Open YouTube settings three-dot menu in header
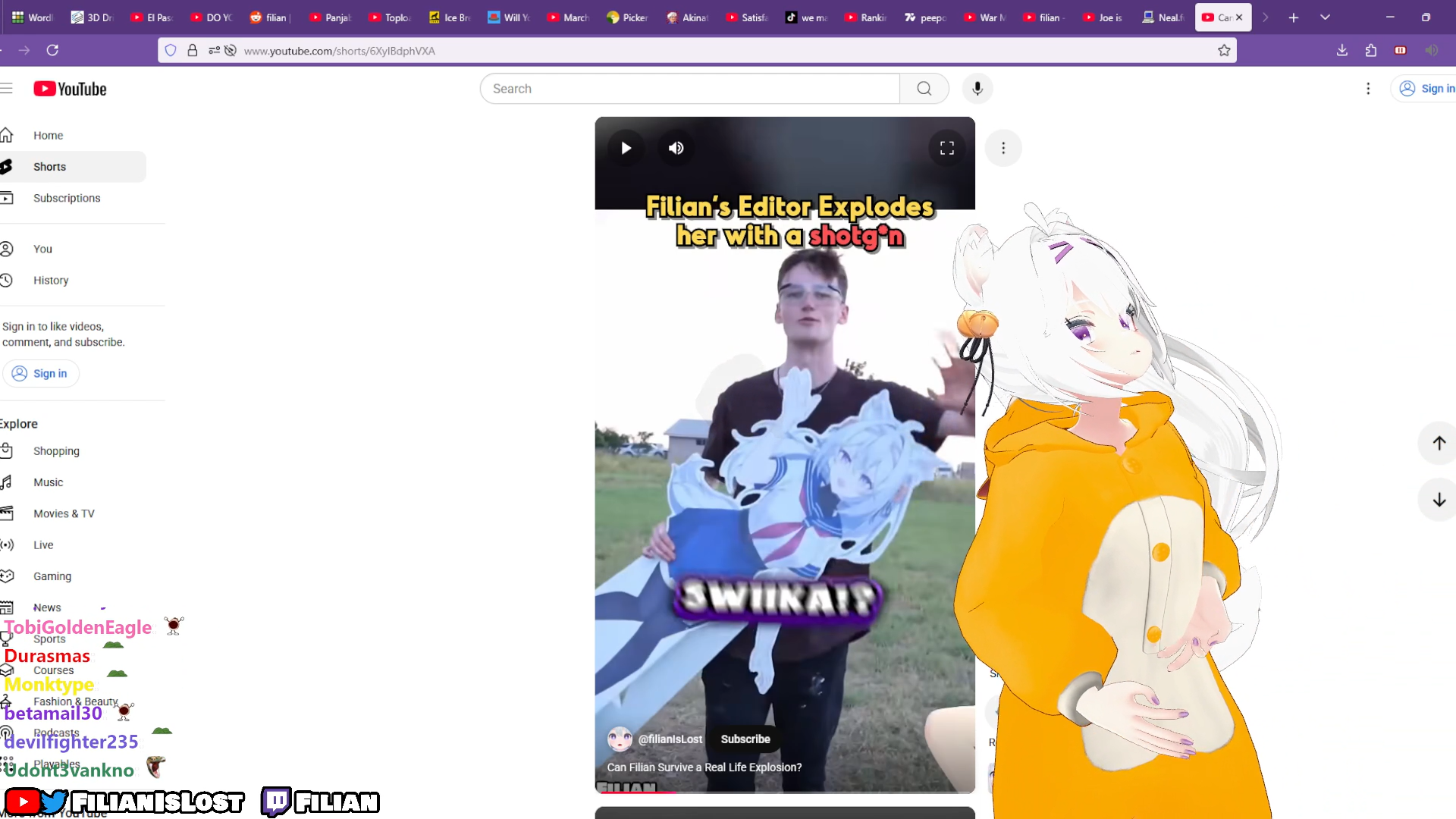 (1368, 89)
